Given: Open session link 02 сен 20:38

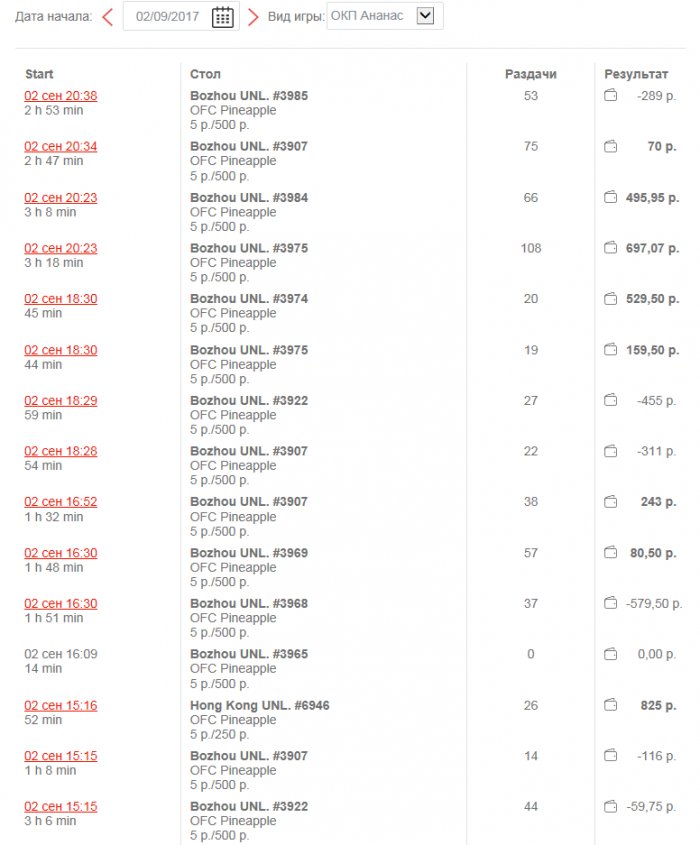Looking at the screenshot, I should coord(61,96).
